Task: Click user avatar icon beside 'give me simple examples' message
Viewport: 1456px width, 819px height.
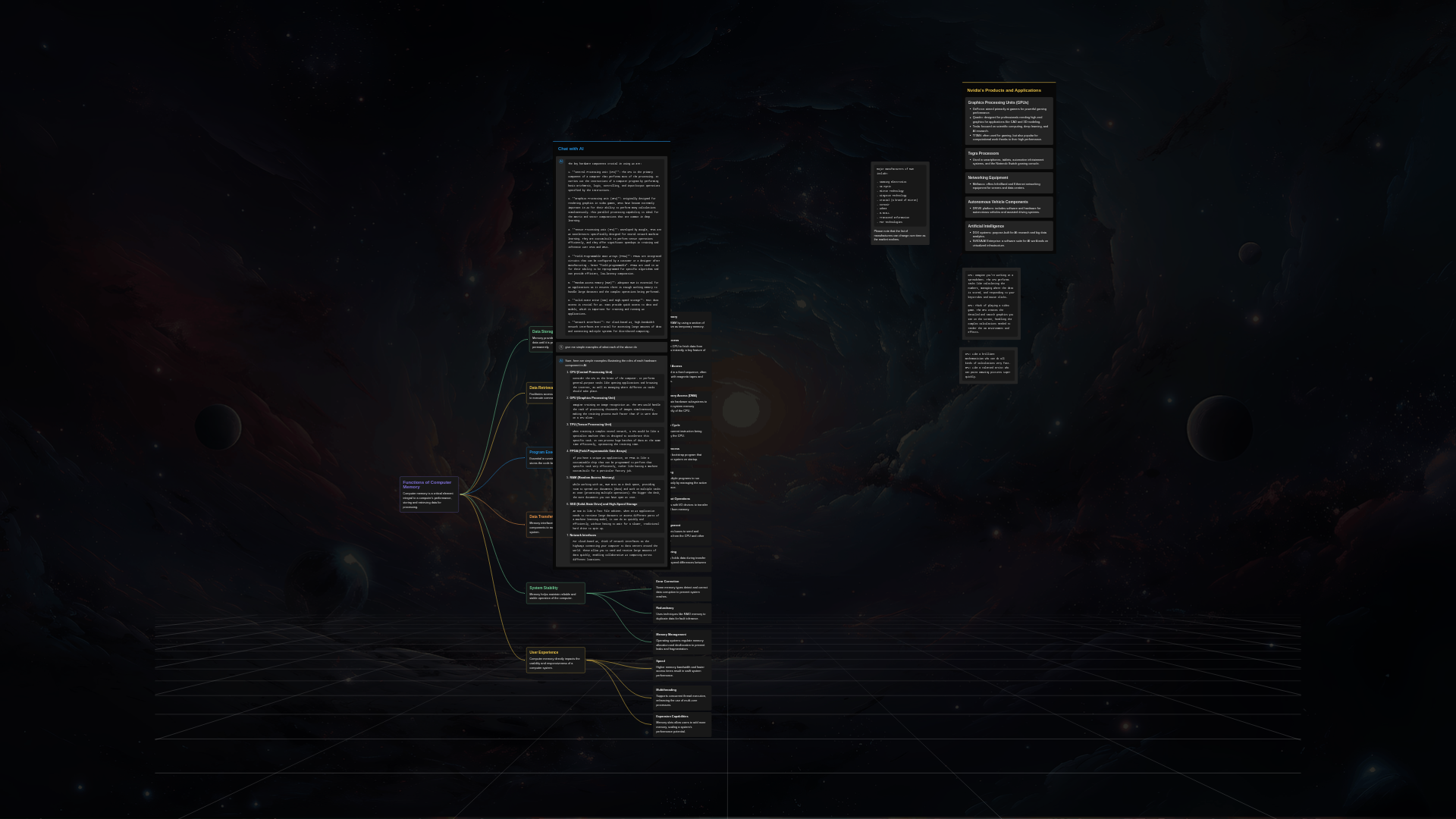Action: point(561,347)
